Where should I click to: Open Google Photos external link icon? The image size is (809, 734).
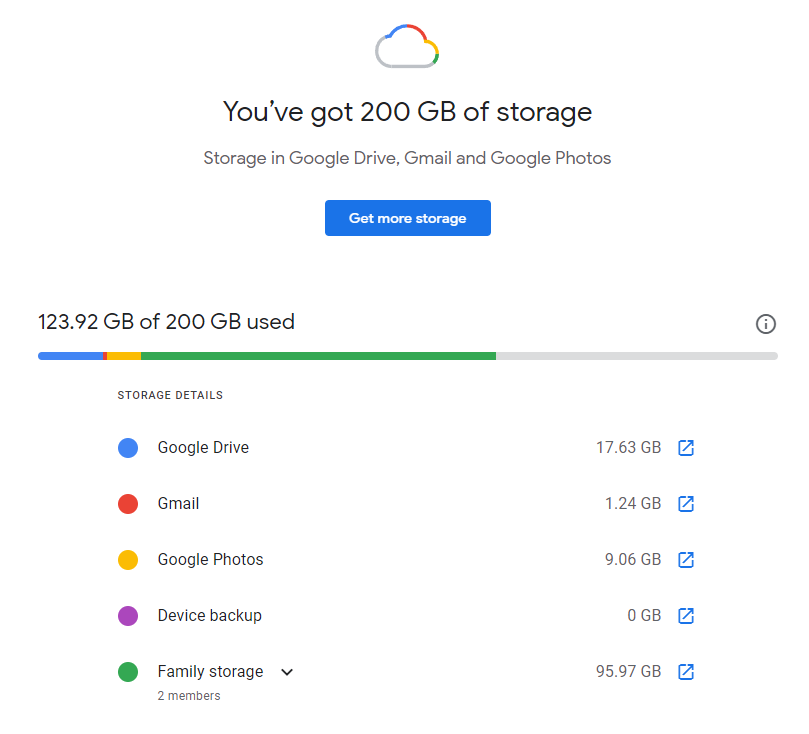pyautogui.click(x=686, y=560)
